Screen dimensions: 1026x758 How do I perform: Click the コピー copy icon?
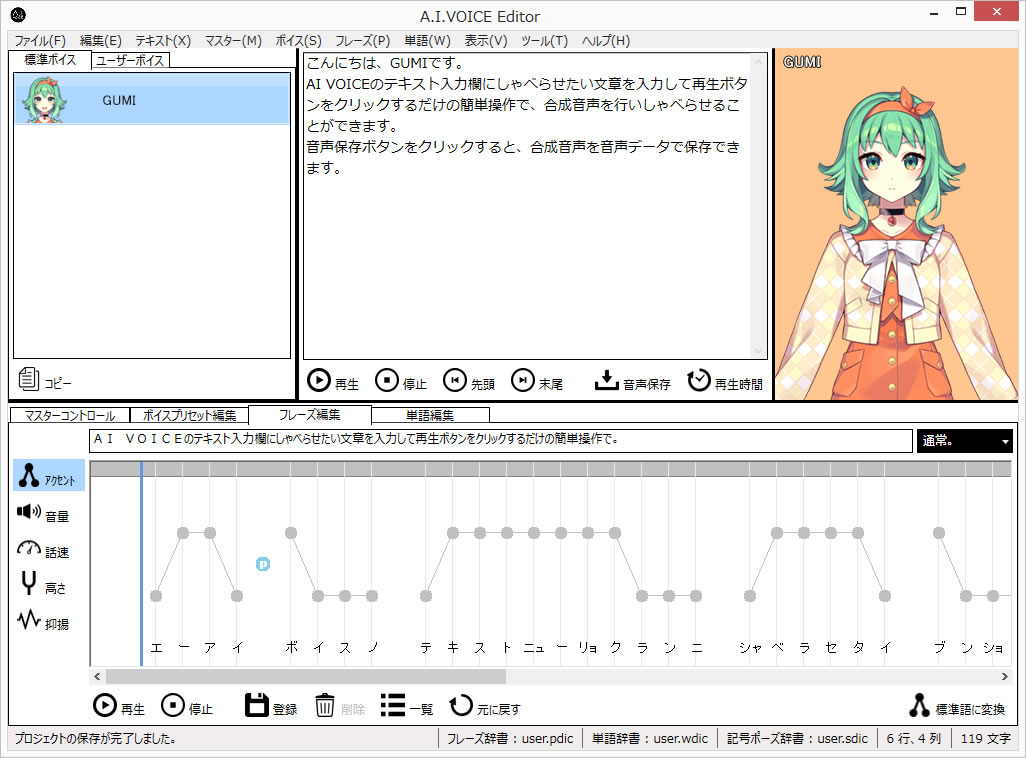tap(44, 380)
